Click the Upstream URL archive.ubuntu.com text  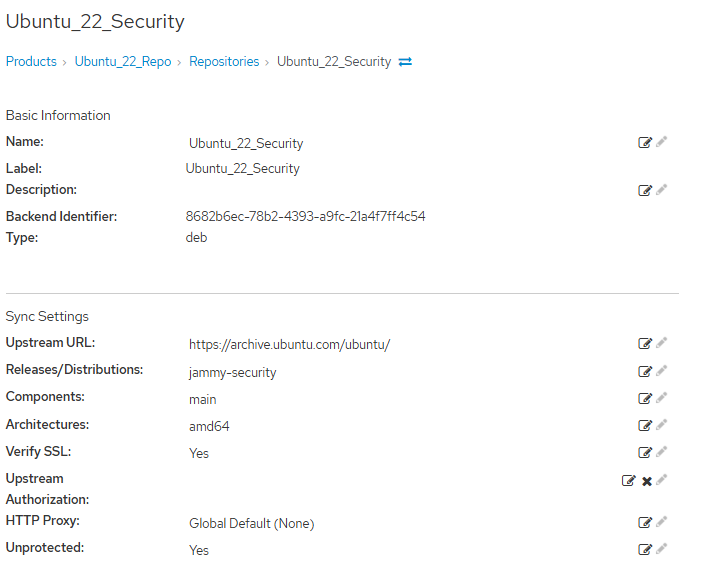coord(290,344)
